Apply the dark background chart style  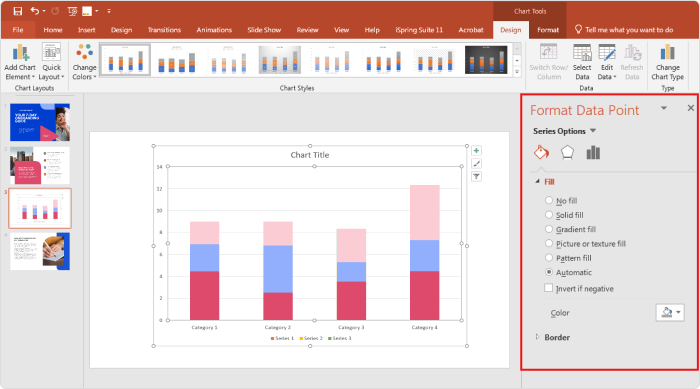[486, 59]
